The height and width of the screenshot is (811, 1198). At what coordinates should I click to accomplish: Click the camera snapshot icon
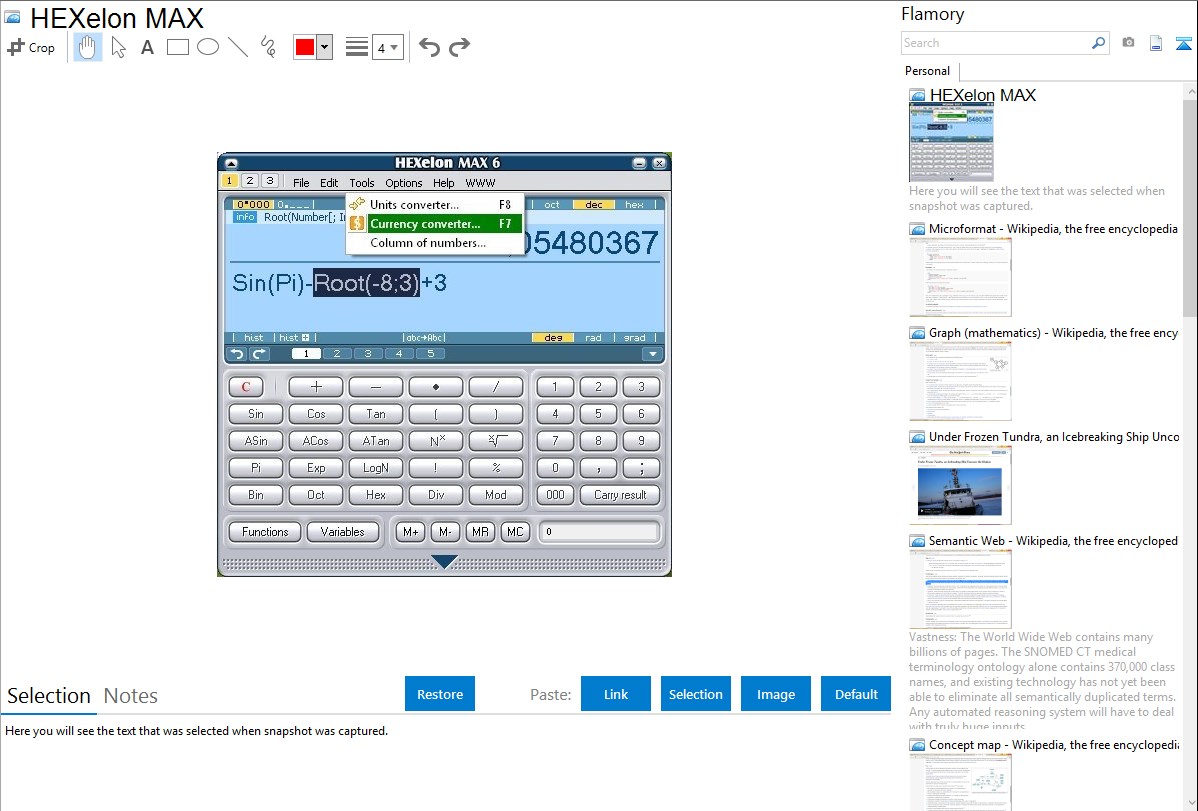coord(1128,43)
